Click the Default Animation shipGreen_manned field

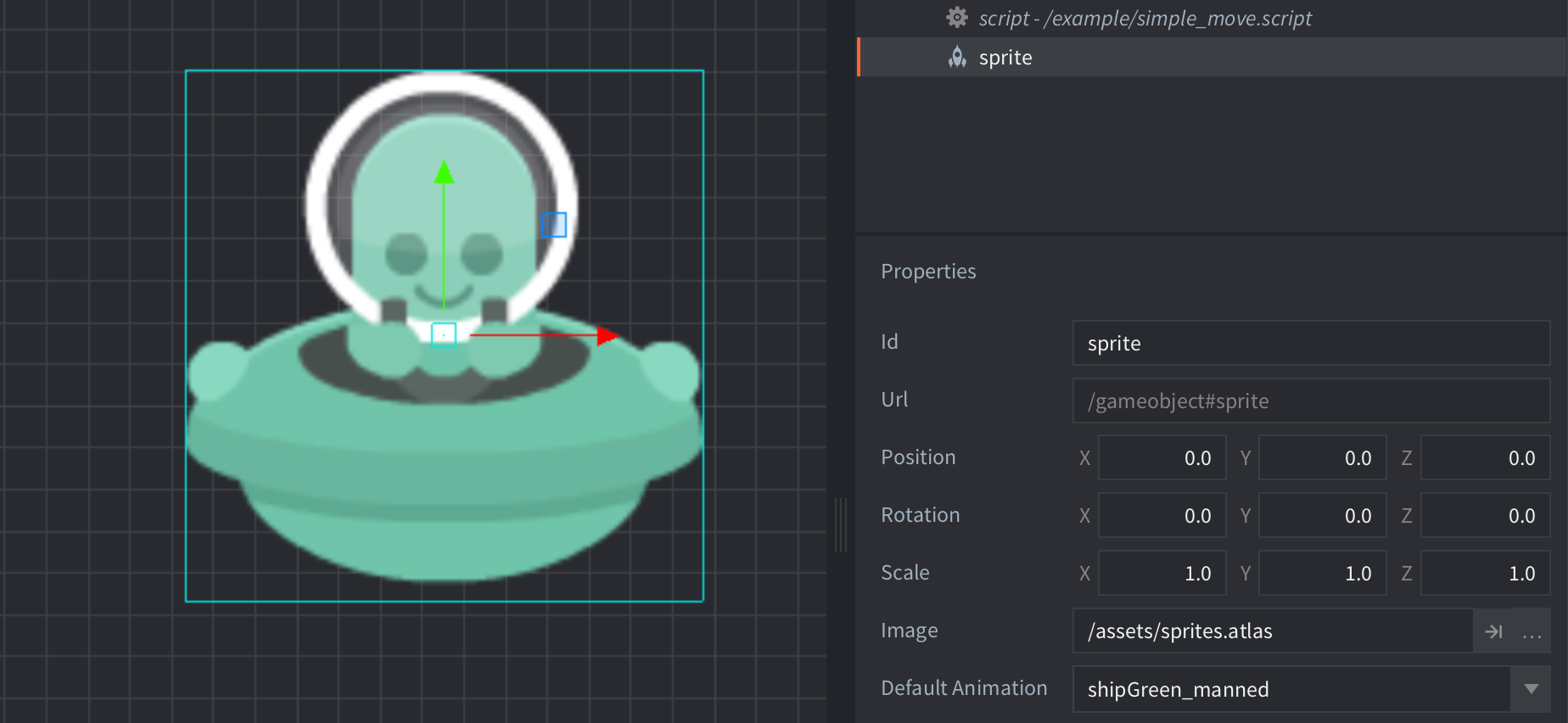coord(1291,689)
